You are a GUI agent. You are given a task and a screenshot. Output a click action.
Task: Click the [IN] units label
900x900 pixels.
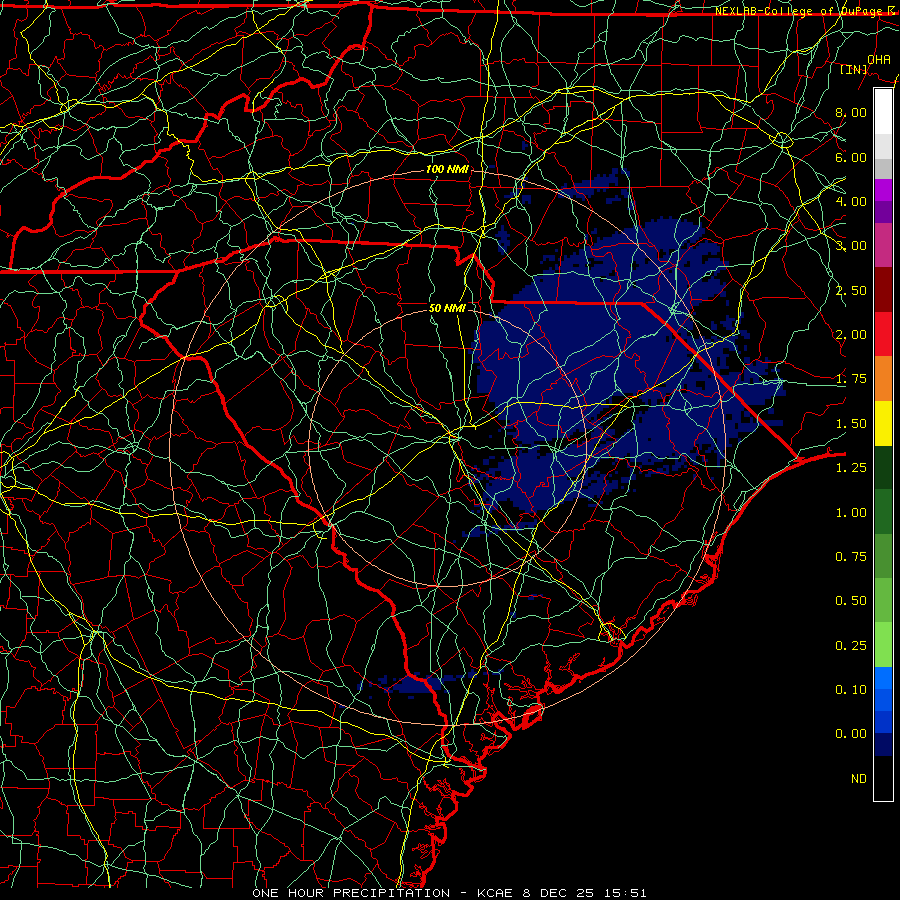point(854,69)
